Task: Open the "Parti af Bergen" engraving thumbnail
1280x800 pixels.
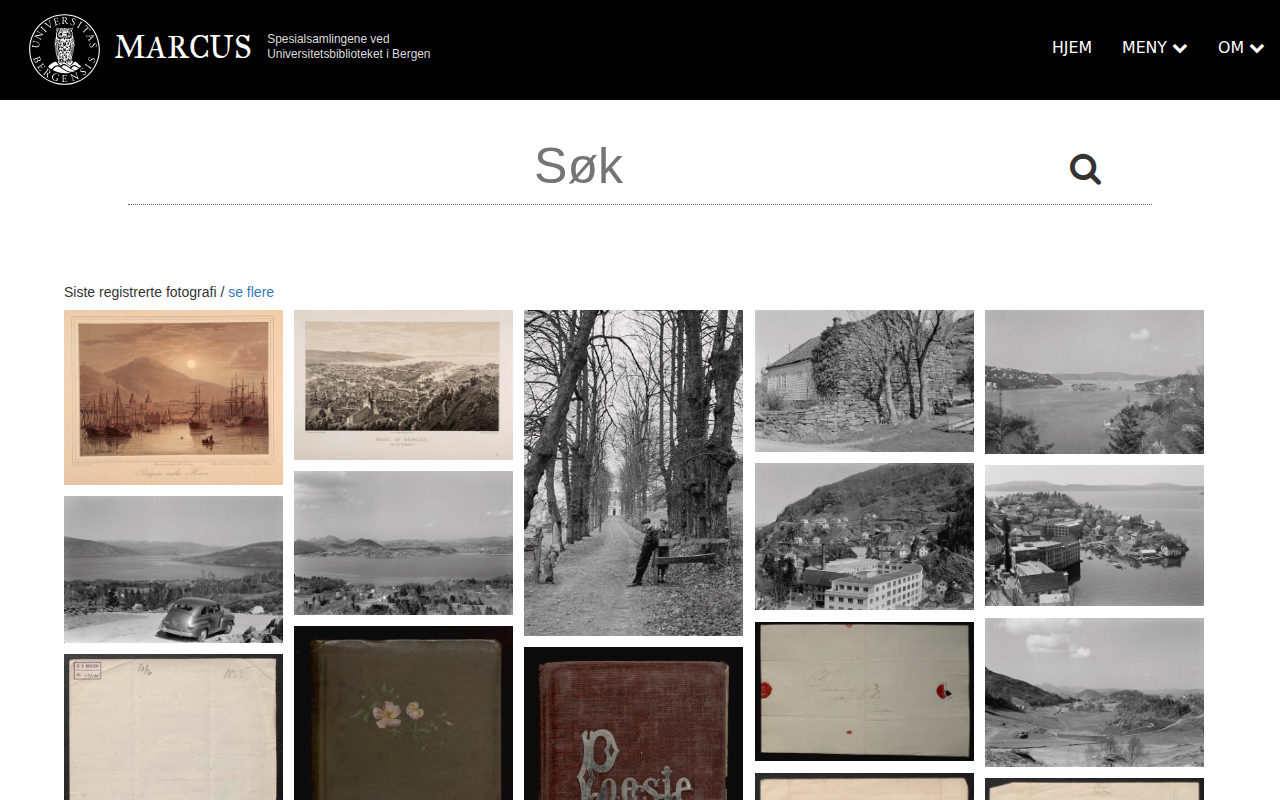Action: (x=403, y=385)
